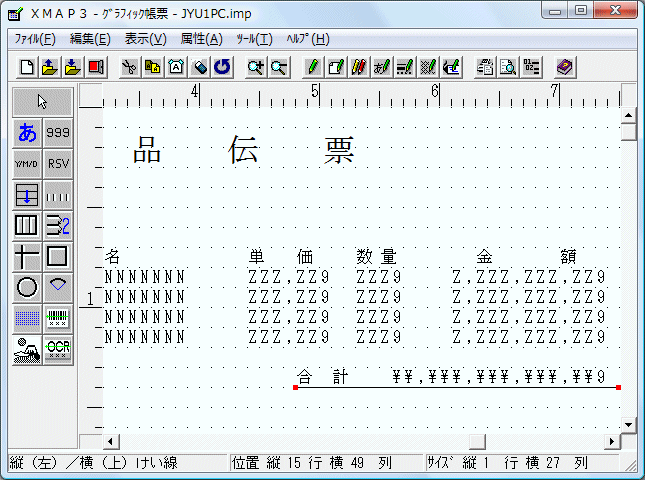This screenshot has width=645, height=480.
Task: Select the table with blue arrow tool
Action: click(27, 195)
